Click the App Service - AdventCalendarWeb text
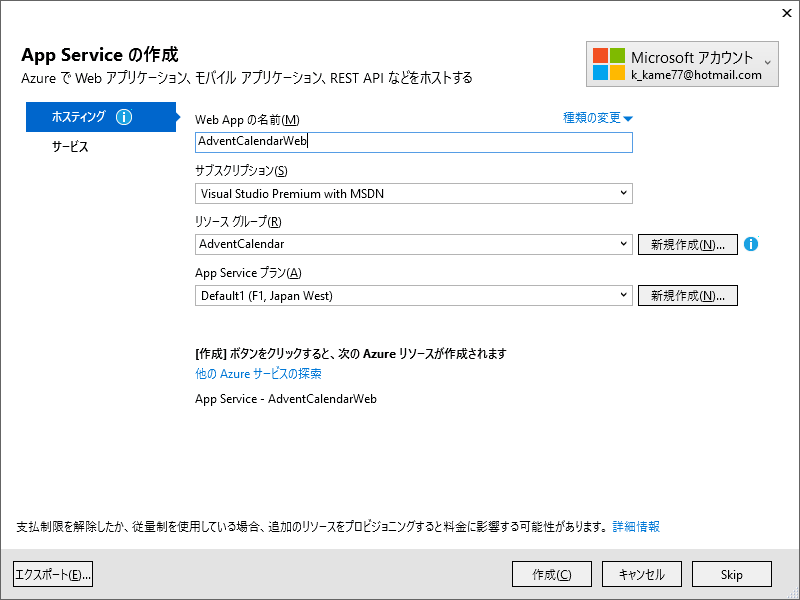 pos(286,399)
